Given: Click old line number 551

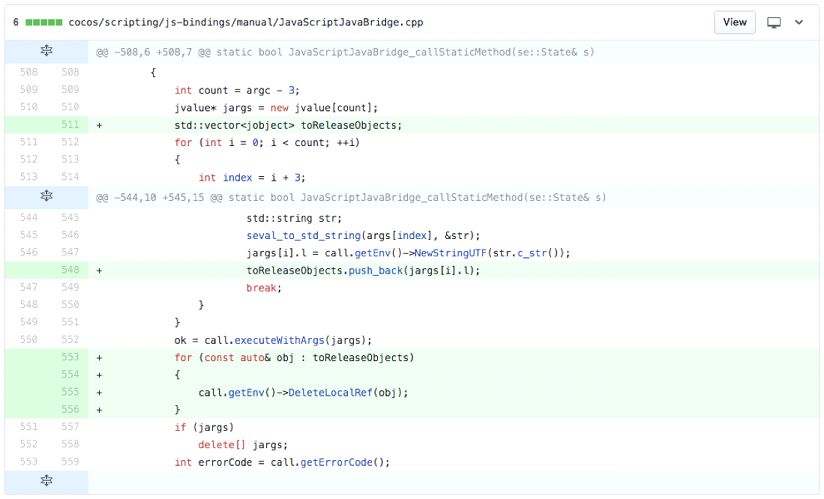Looking at the screenshot, I should (x=27, y=427).
